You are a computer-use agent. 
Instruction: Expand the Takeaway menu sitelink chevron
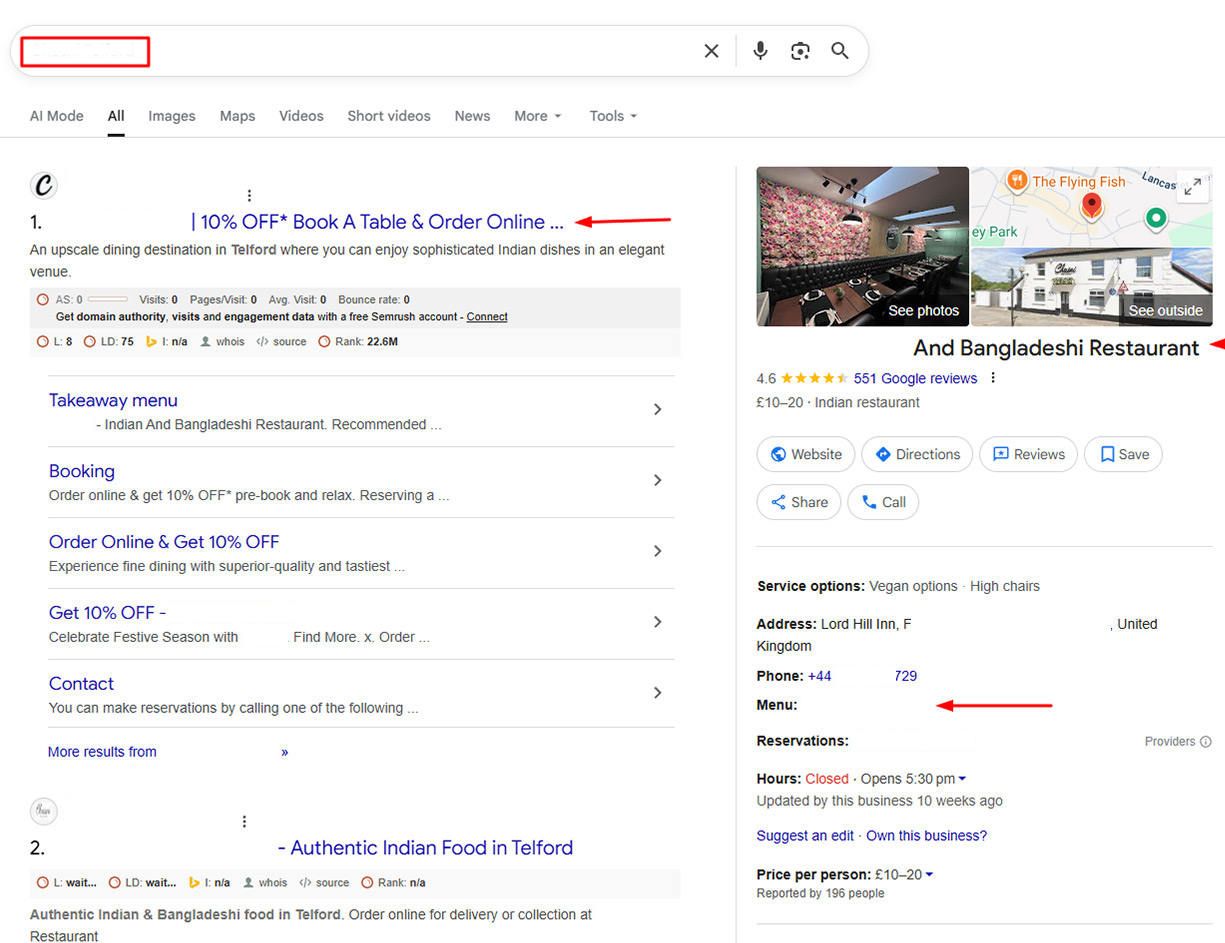click(x=657, y=409)
